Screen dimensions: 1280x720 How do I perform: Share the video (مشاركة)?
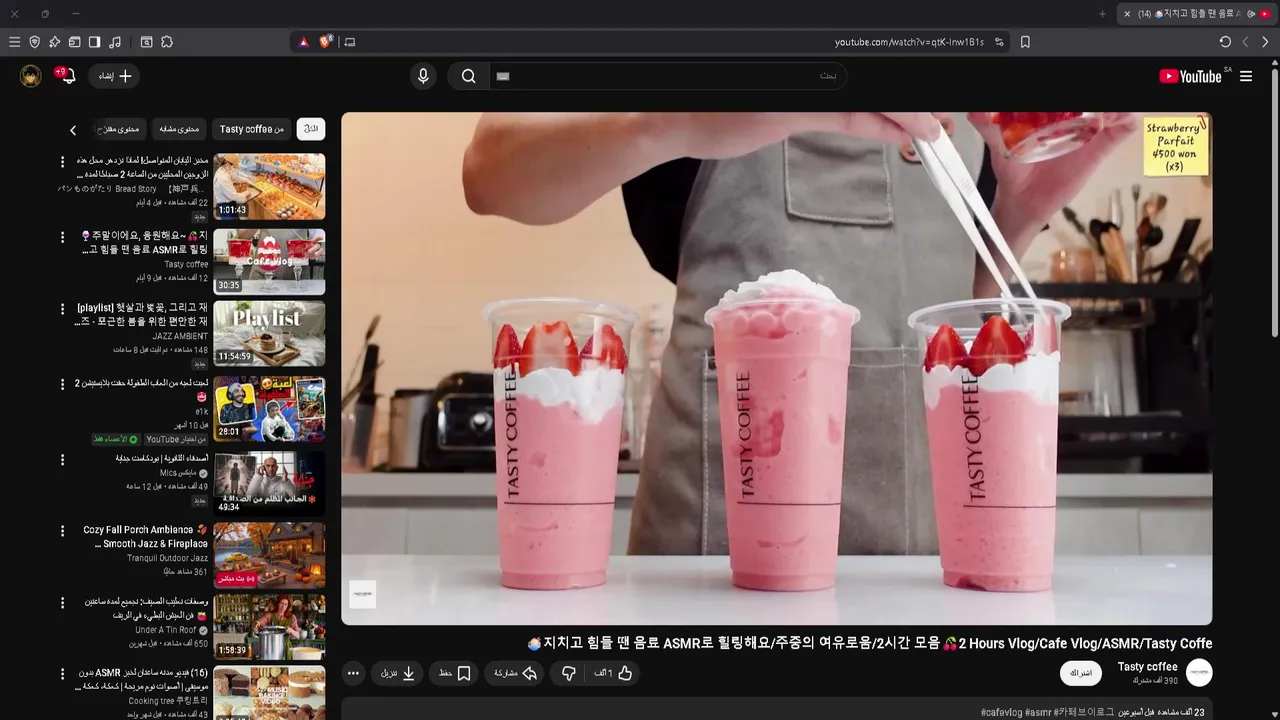[516, 674]
